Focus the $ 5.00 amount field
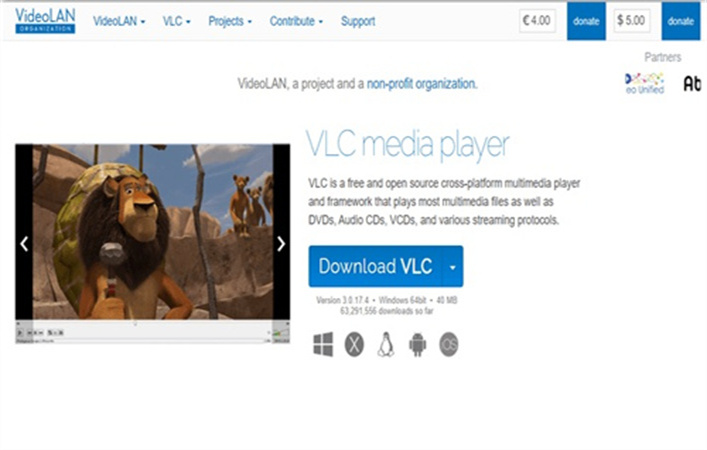Image resolution: width=707 pixels, height=450 pixels. click(x=632, y=21)
